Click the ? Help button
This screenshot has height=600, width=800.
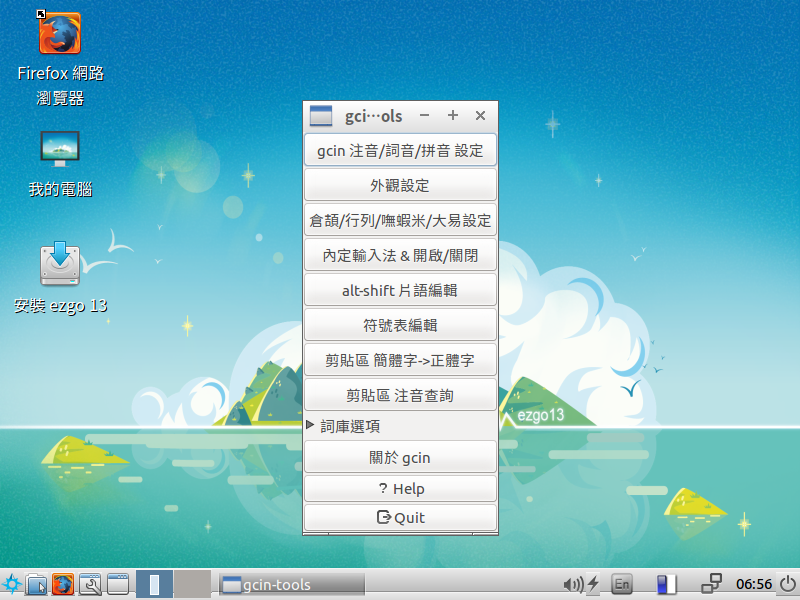(x=400, y=489)
